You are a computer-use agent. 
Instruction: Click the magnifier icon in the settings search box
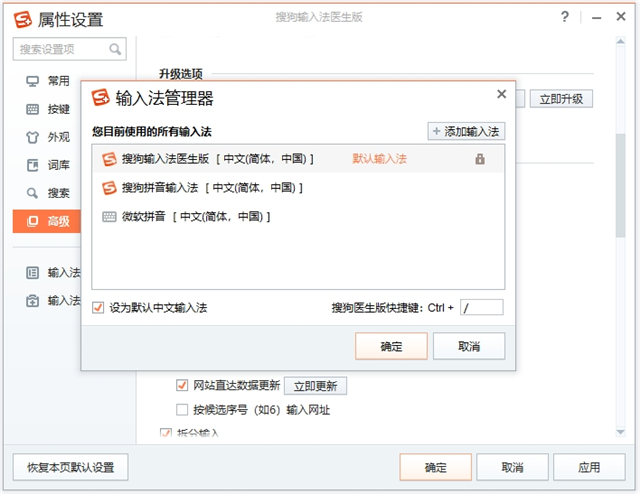[x=116, y=49]
